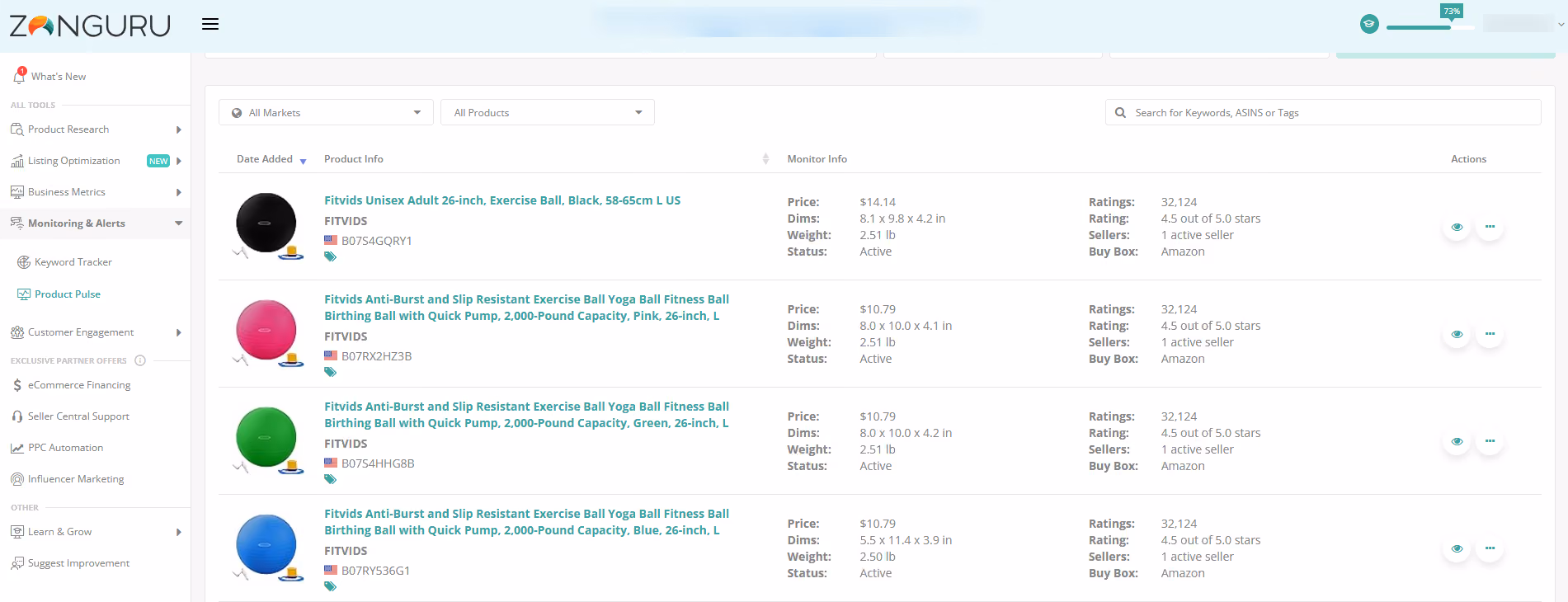The width and height of the screenshot is (1568, 602).
Task: Click the Suggest Improvement icon
Action: point(17,563)
